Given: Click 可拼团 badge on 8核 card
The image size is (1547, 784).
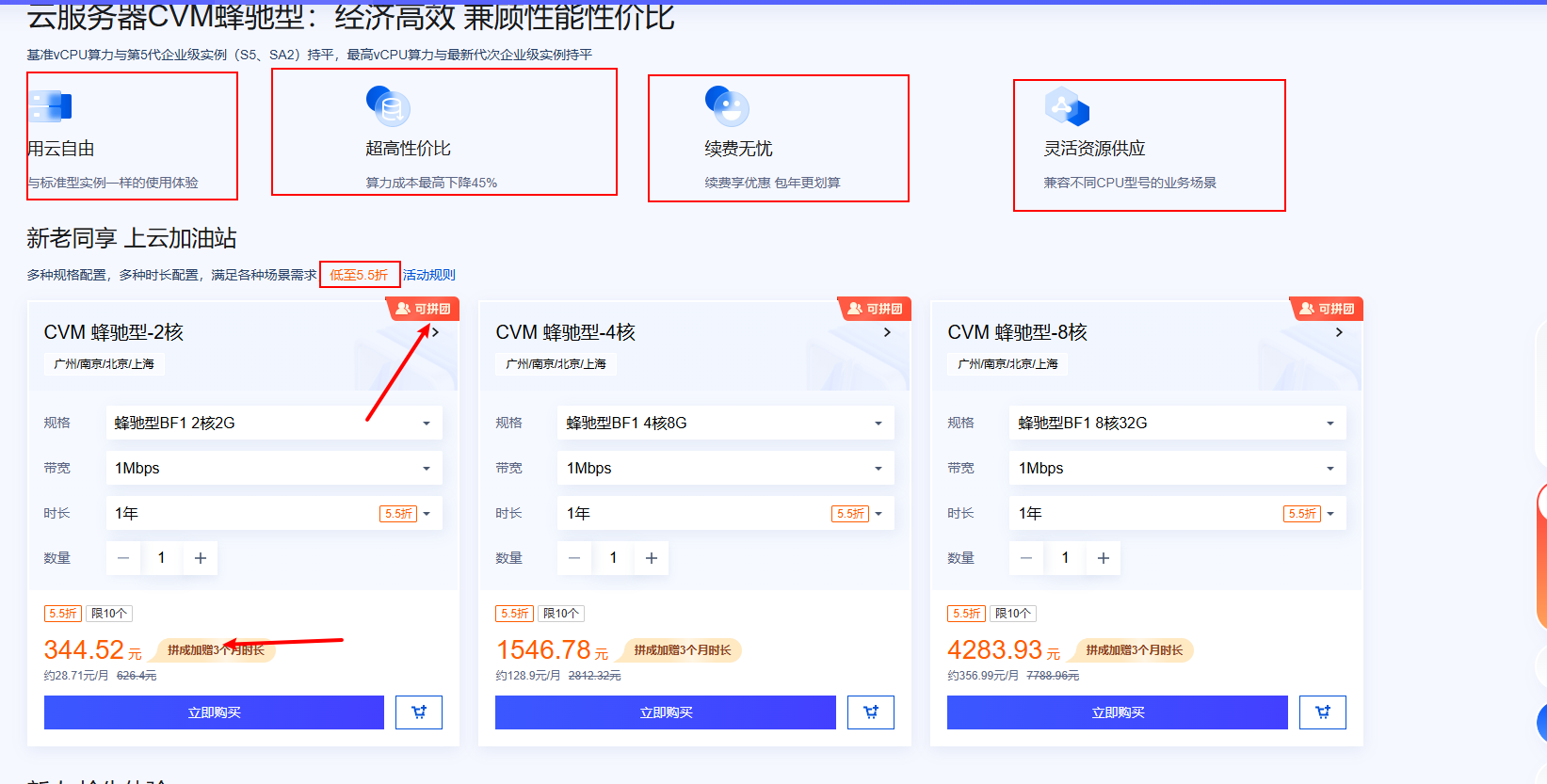Looking at the screenshot, I should coord(1327,309).
